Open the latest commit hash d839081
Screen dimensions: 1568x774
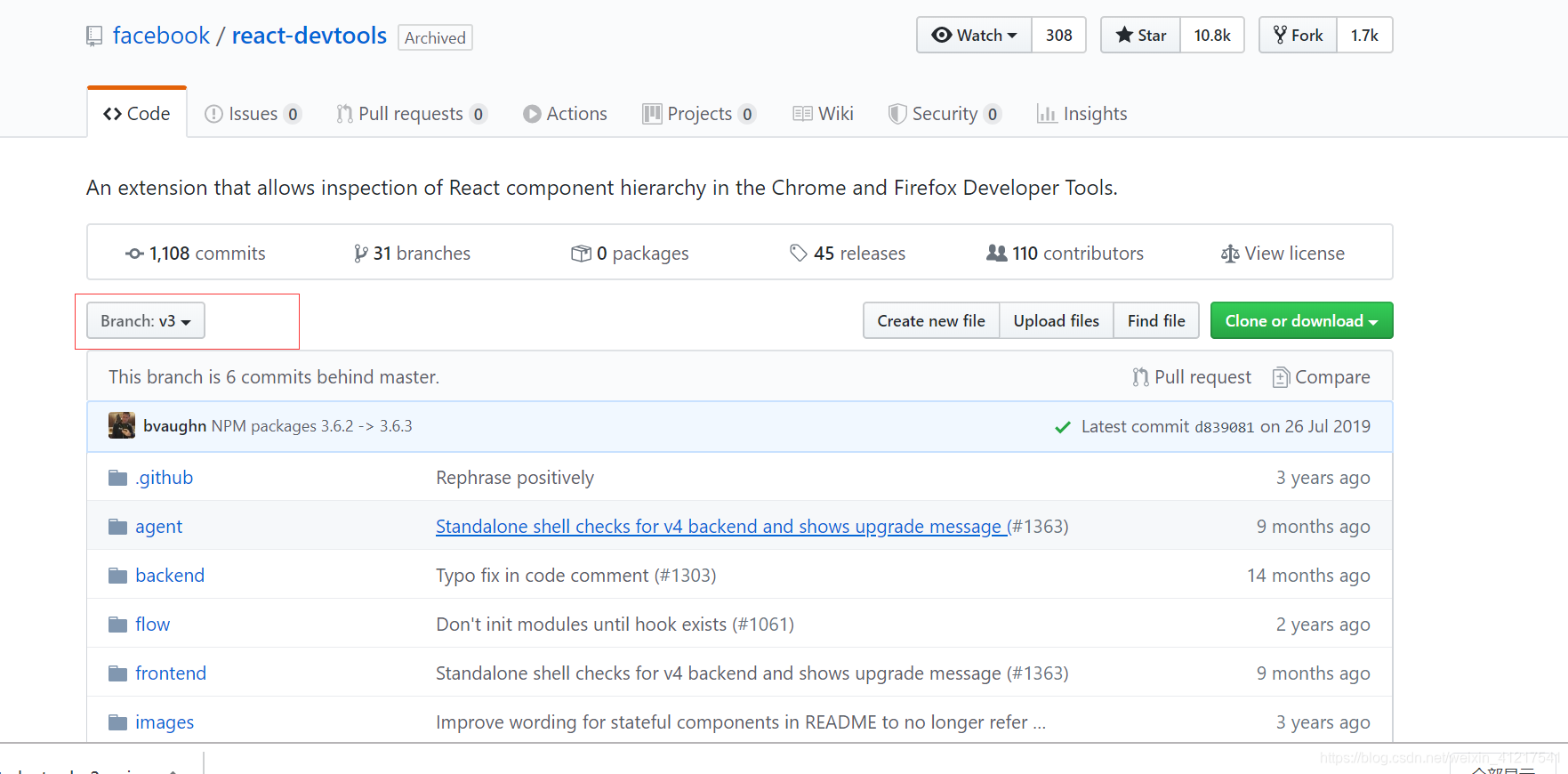click(x=1224, y=427)
